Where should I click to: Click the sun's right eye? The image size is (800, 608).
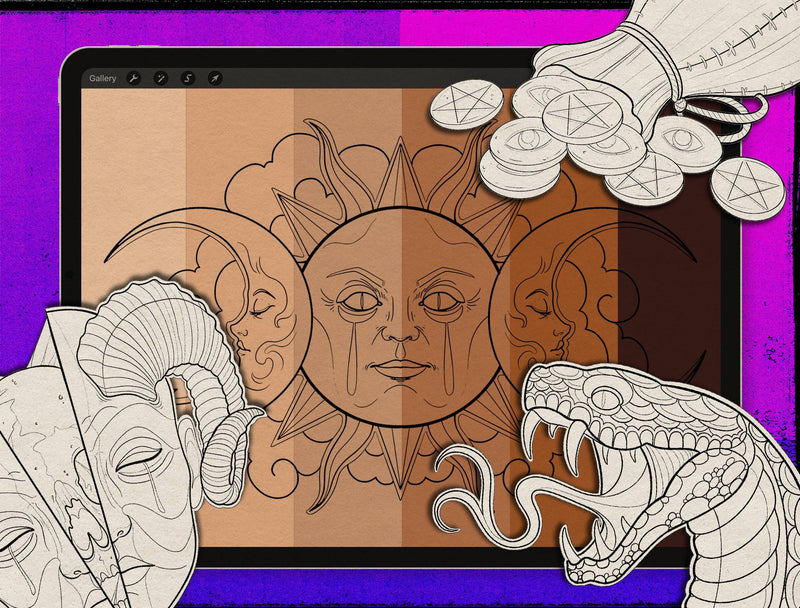(x=440, y=299)
